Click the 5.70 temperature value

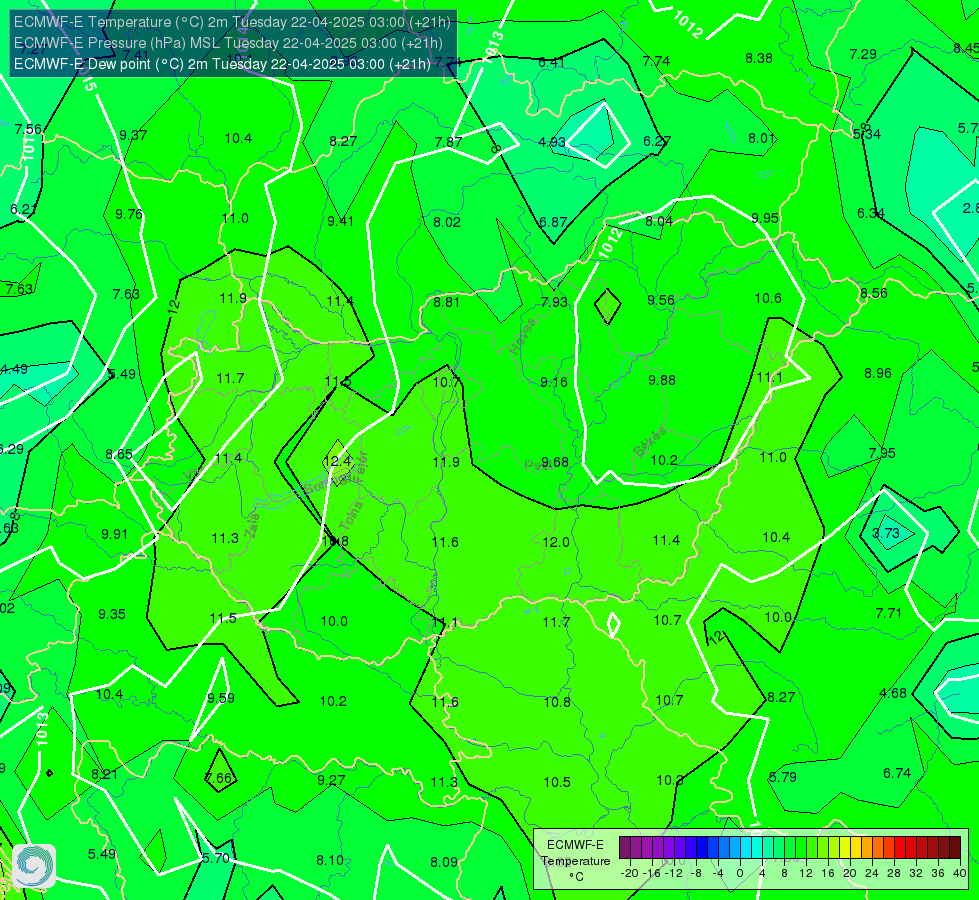(215, 859)
